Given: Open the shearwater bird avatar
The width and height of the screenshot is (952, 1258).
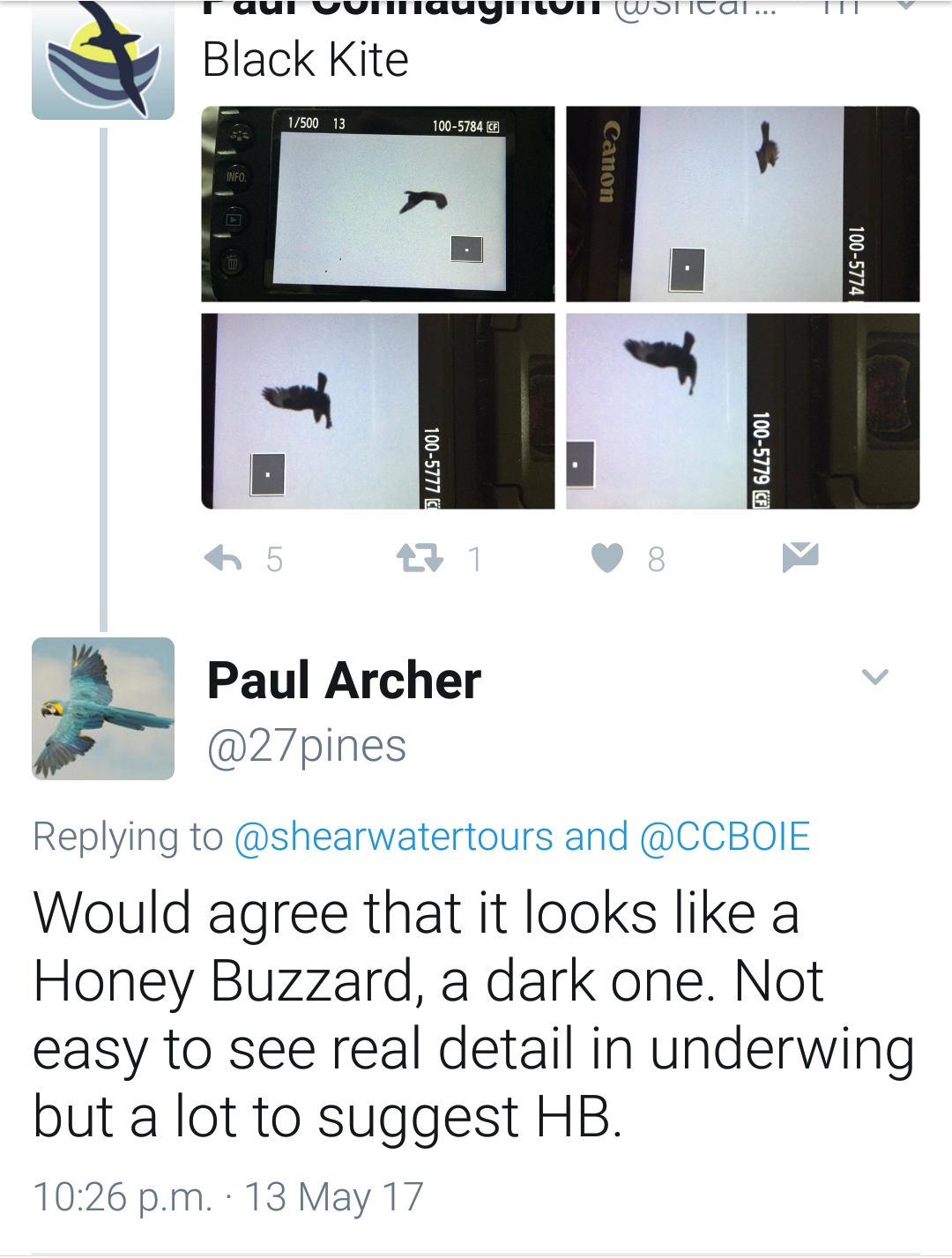Looking at the screenshot, I should pos(103,59).
